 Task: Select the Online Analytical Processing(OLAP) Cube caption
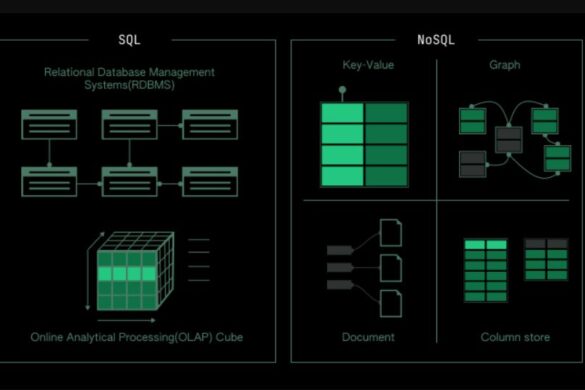pyautogui.click(x=137, y=337)
